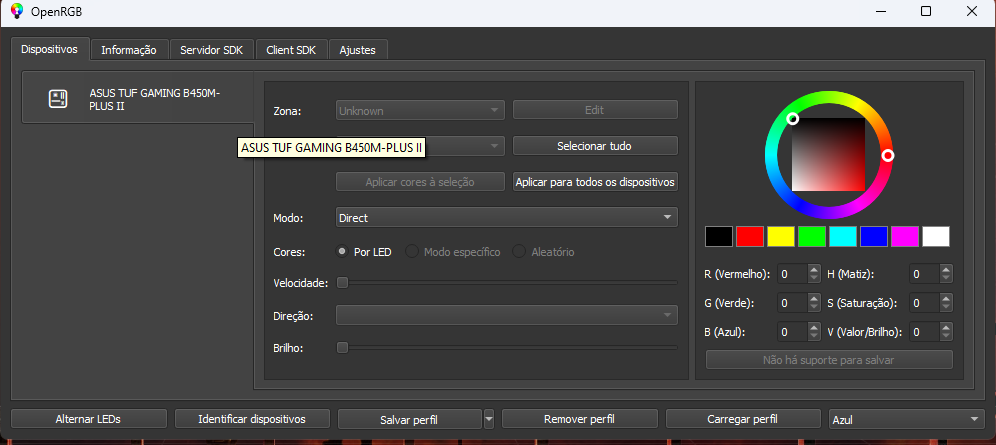Image resolution: width=996 pixels, height=445 pixels.
Task: Pick the green color swatch
Action: click(x=812, y=236)
